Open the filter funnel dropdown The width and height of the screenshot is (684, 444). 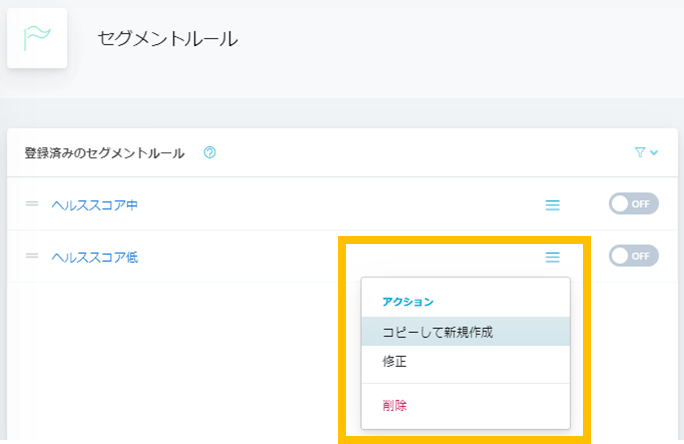(x=646, y=152)
